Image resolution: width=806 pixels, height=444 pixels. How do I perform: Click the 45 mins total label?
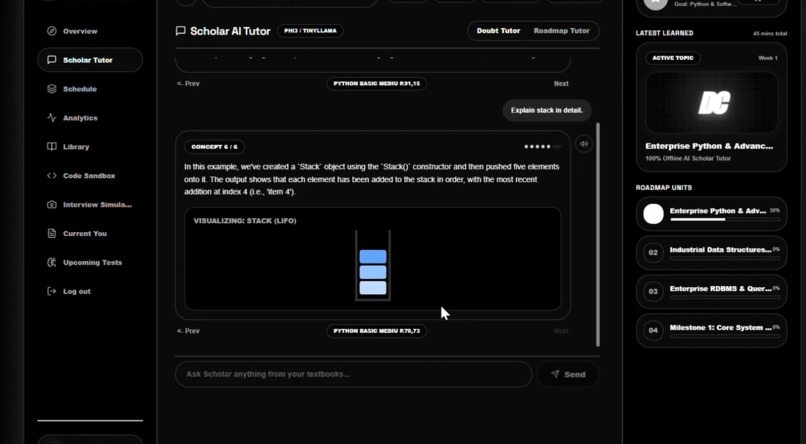(770, 33)
